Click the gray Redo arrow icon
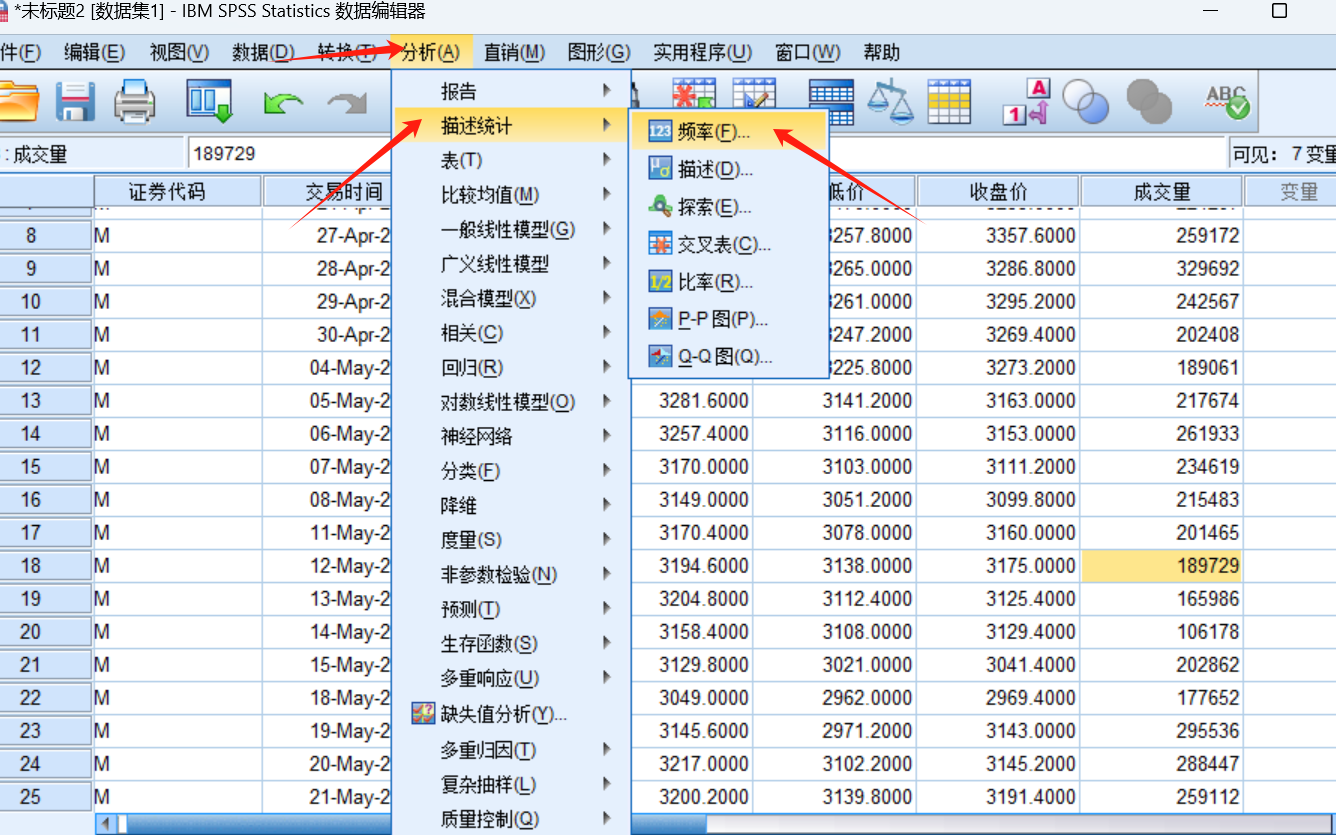This screenshot has width=1336, height=835. pos(348,102)
